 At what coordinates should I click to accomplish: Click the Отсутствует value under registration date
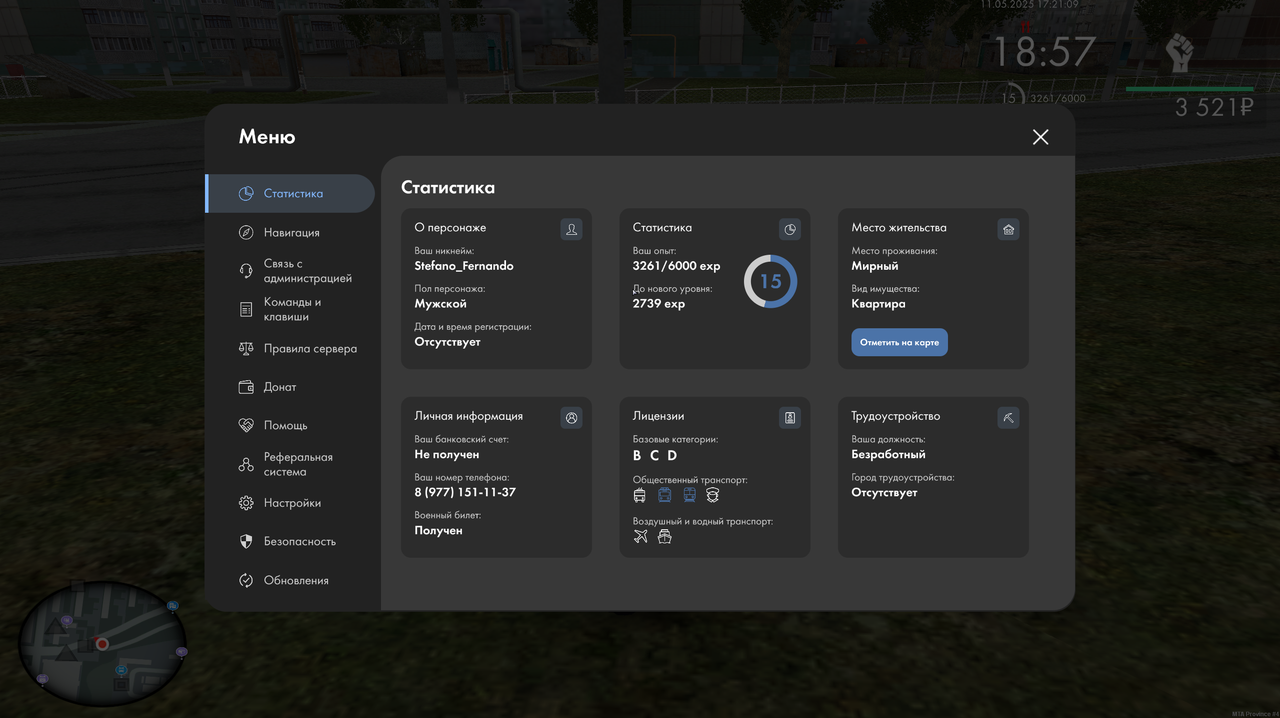[x=448, y=342]
